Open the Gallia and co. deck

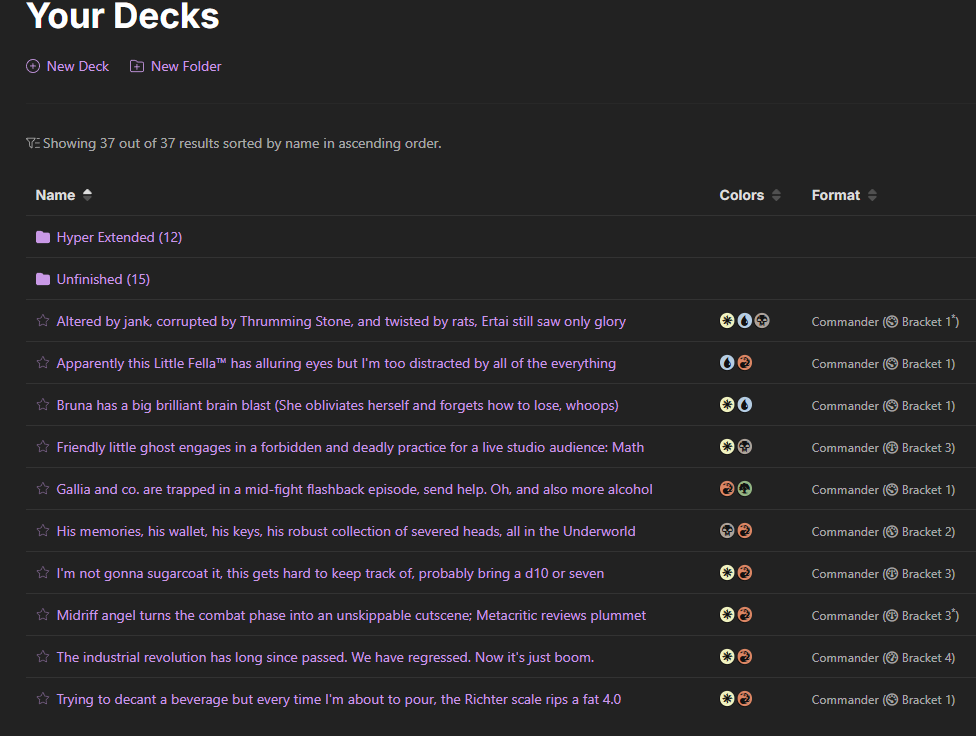[x=355, y=489]
